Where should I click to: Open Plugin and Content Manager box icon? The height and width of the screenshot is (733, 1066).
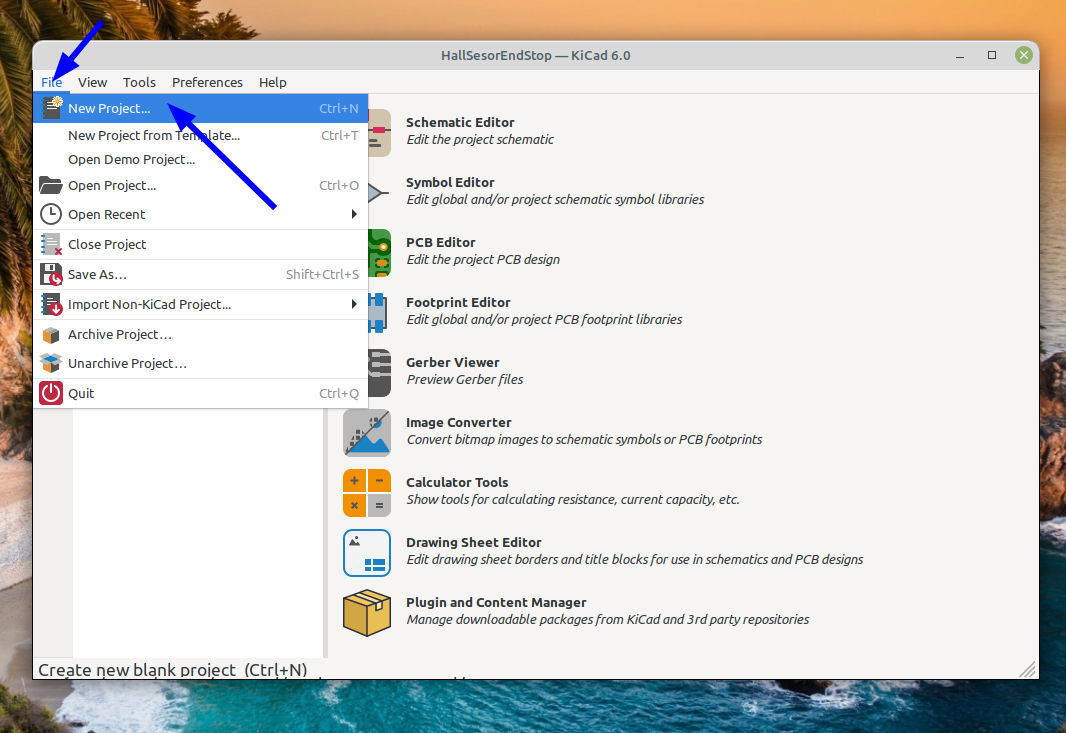(x=366, y=612)
